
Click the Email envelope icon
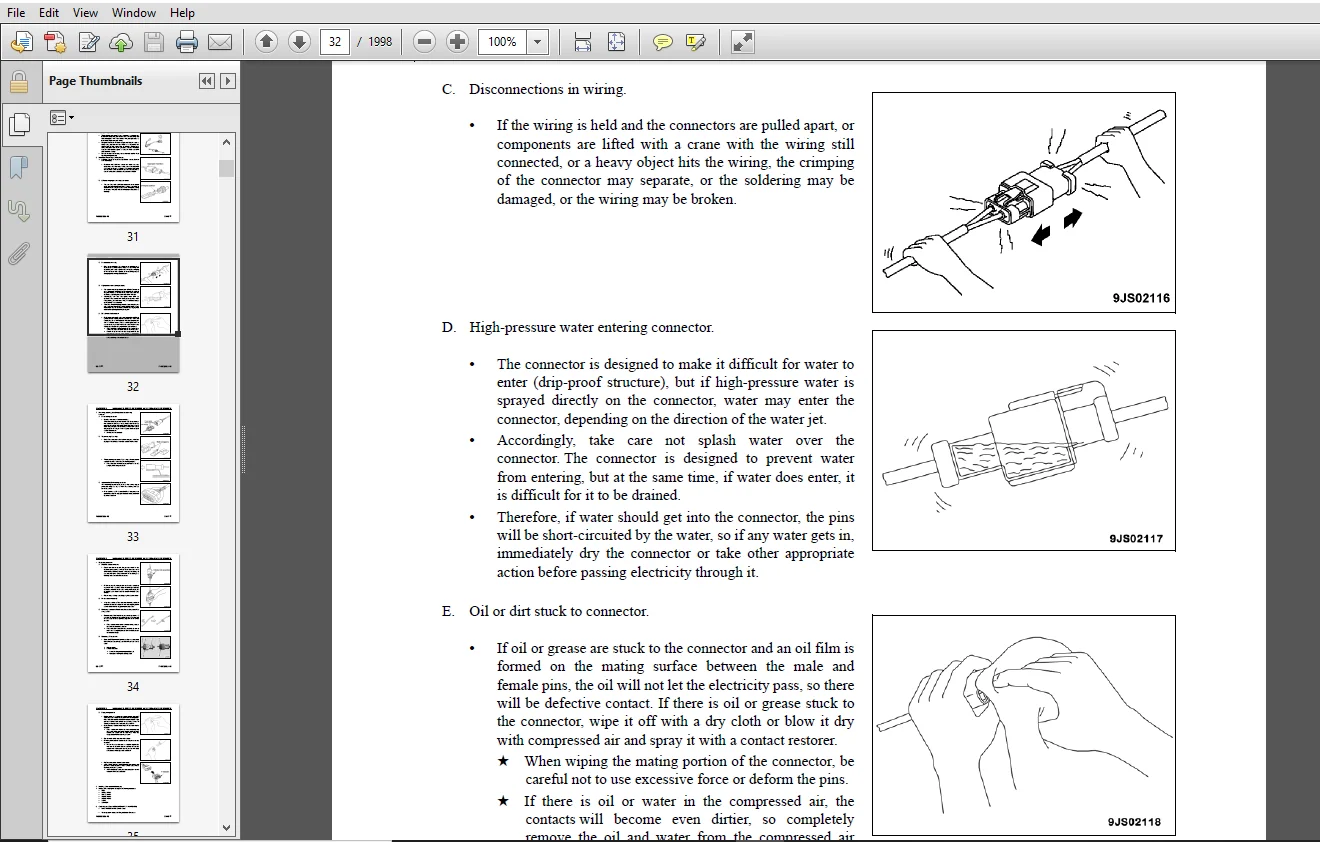tap(220, 42)
